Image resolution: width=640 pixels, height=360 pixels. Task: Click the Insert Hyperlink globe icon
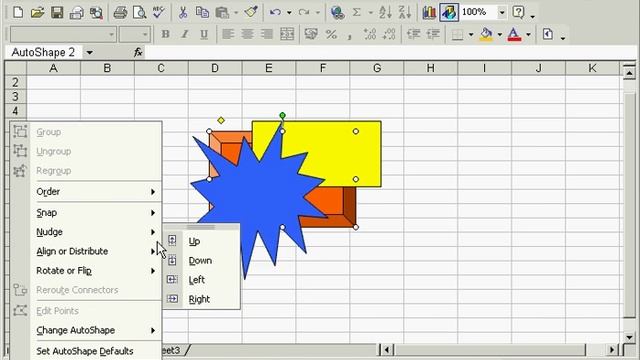pos(337,12)
